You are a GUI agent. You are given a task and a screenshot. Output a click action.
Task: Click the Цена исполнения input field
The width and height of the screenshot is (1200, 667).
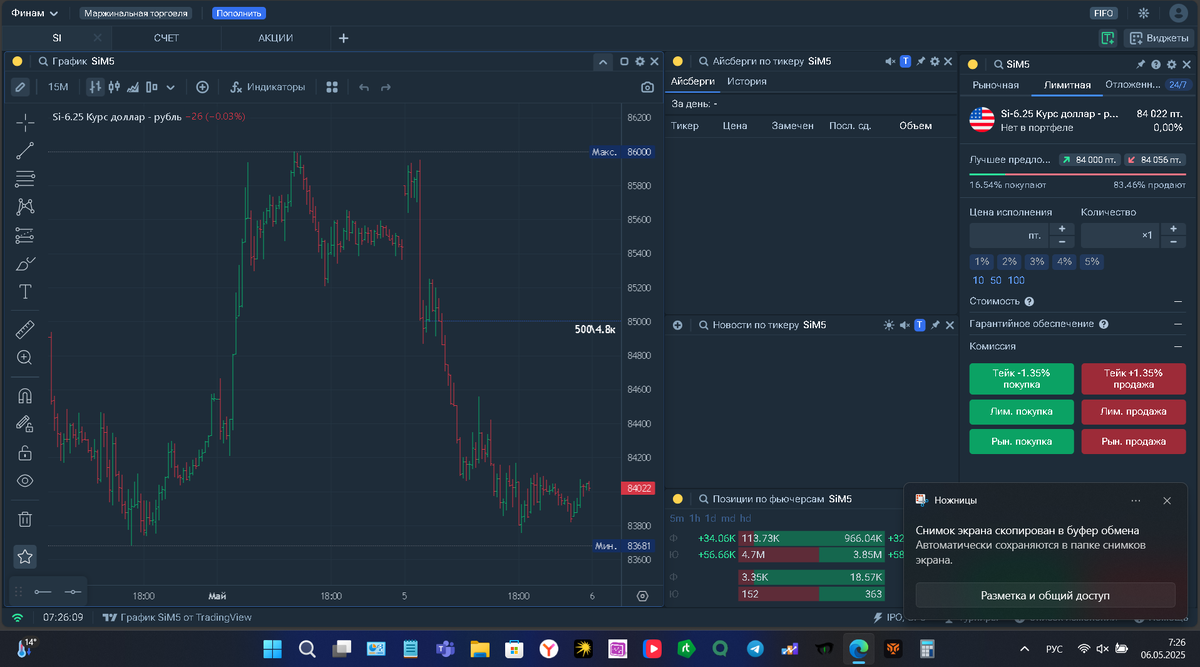[x=1008, y=235]
